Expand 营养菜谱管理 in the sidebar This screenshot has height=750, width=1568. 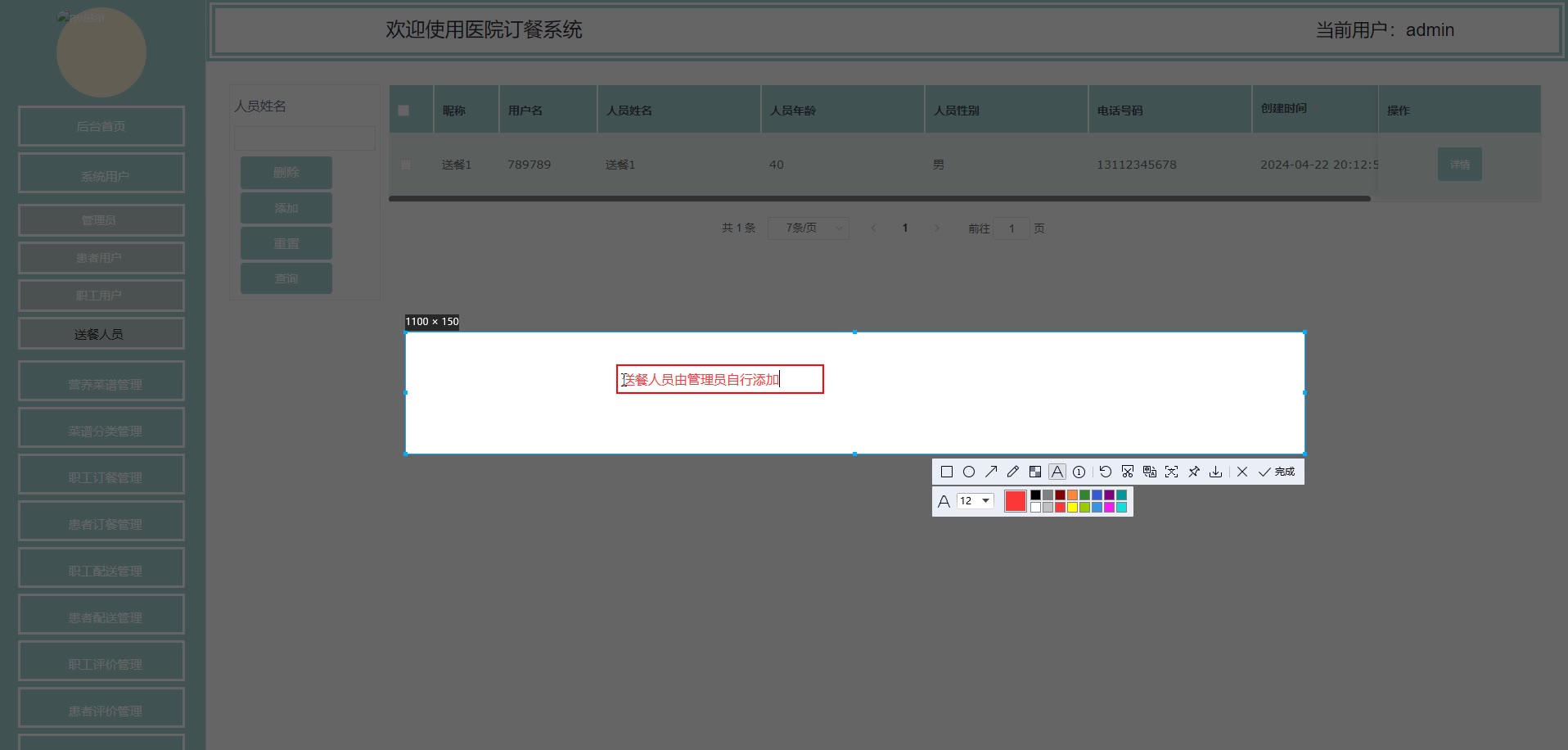tap(101, 382)
